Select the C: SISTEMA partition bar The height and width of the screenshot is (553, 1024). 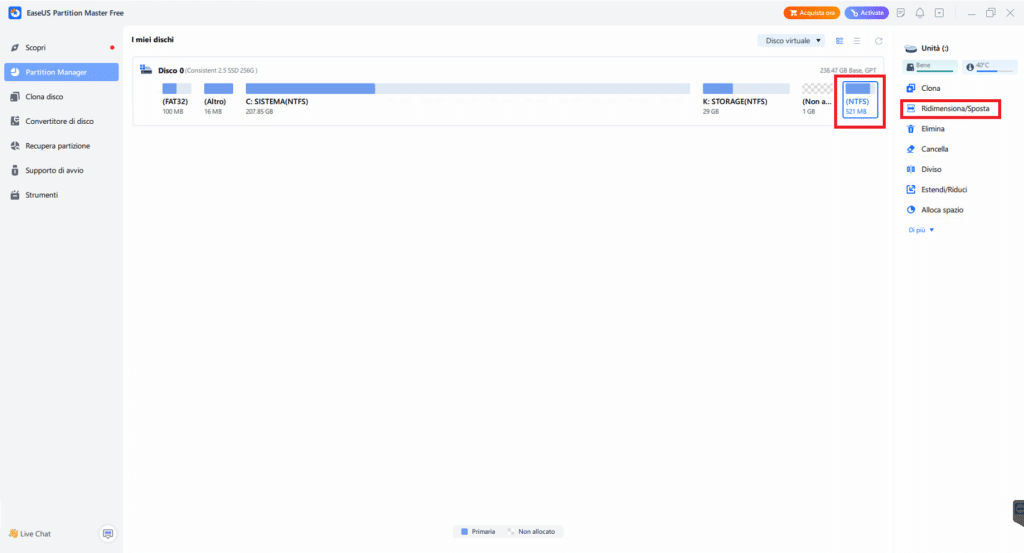(468, 88)
